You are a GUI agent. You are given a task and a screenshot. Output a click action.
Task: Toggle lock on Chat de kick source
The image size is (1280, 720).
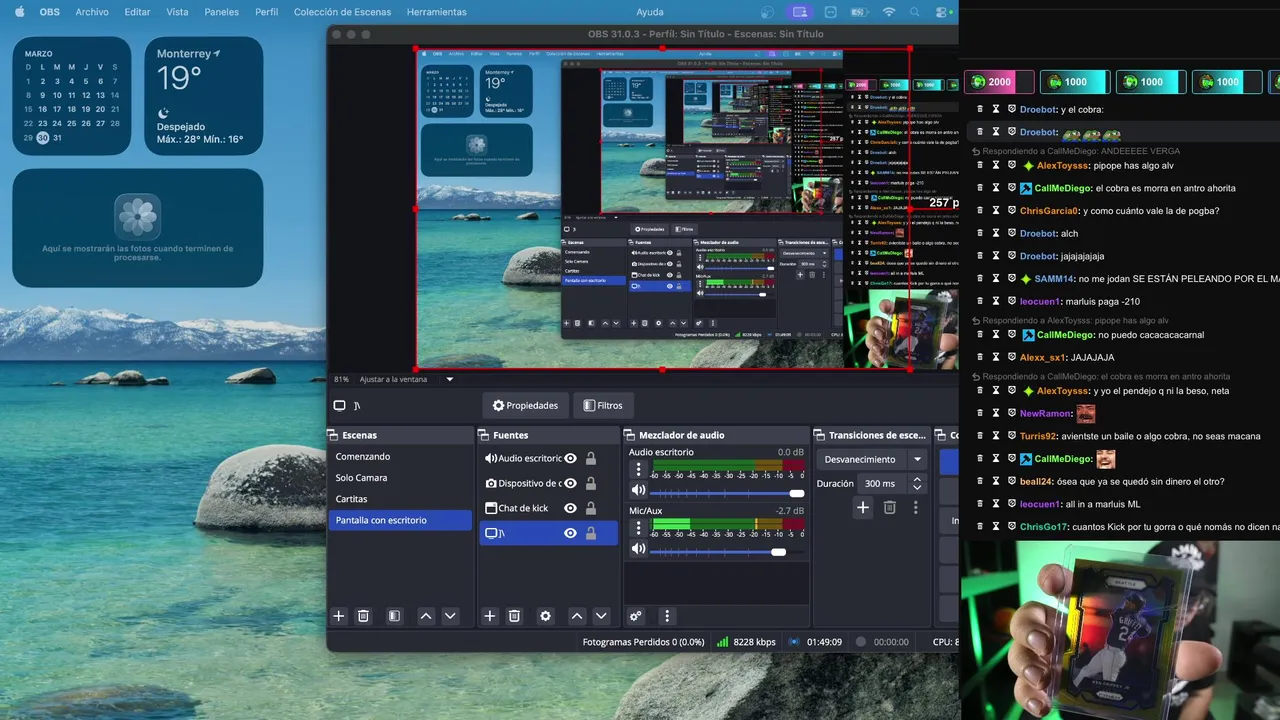pos(591,508)
